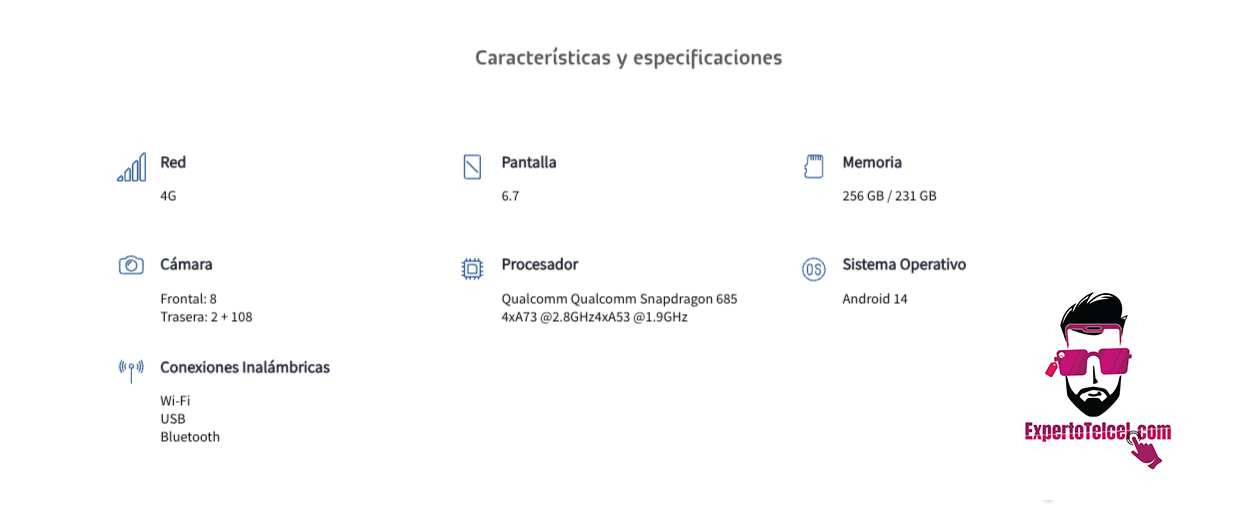Open the ExpertoTelcel.com logo link
Screen dimensions: 1248x505
[1097, 432]
